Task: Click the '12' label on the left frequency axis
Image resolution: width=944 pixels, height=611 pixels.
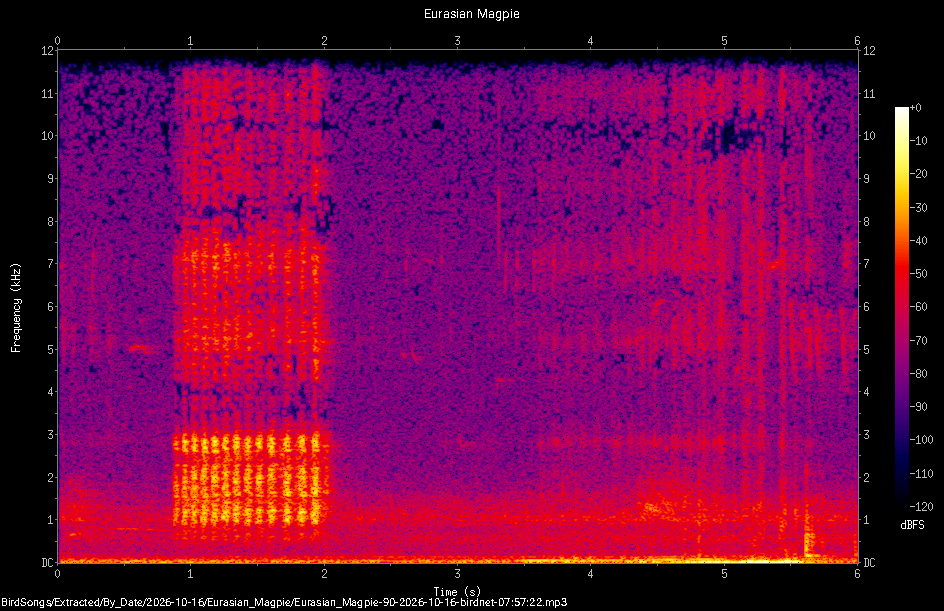Action: [x=48, y=51]
